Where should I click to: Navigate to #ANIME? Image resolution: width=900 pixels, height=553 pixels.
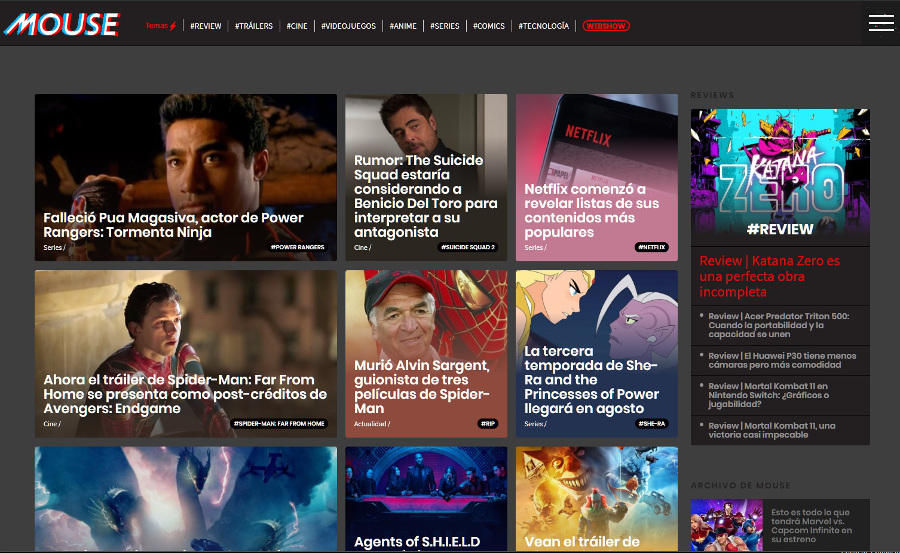click(403, 26)
